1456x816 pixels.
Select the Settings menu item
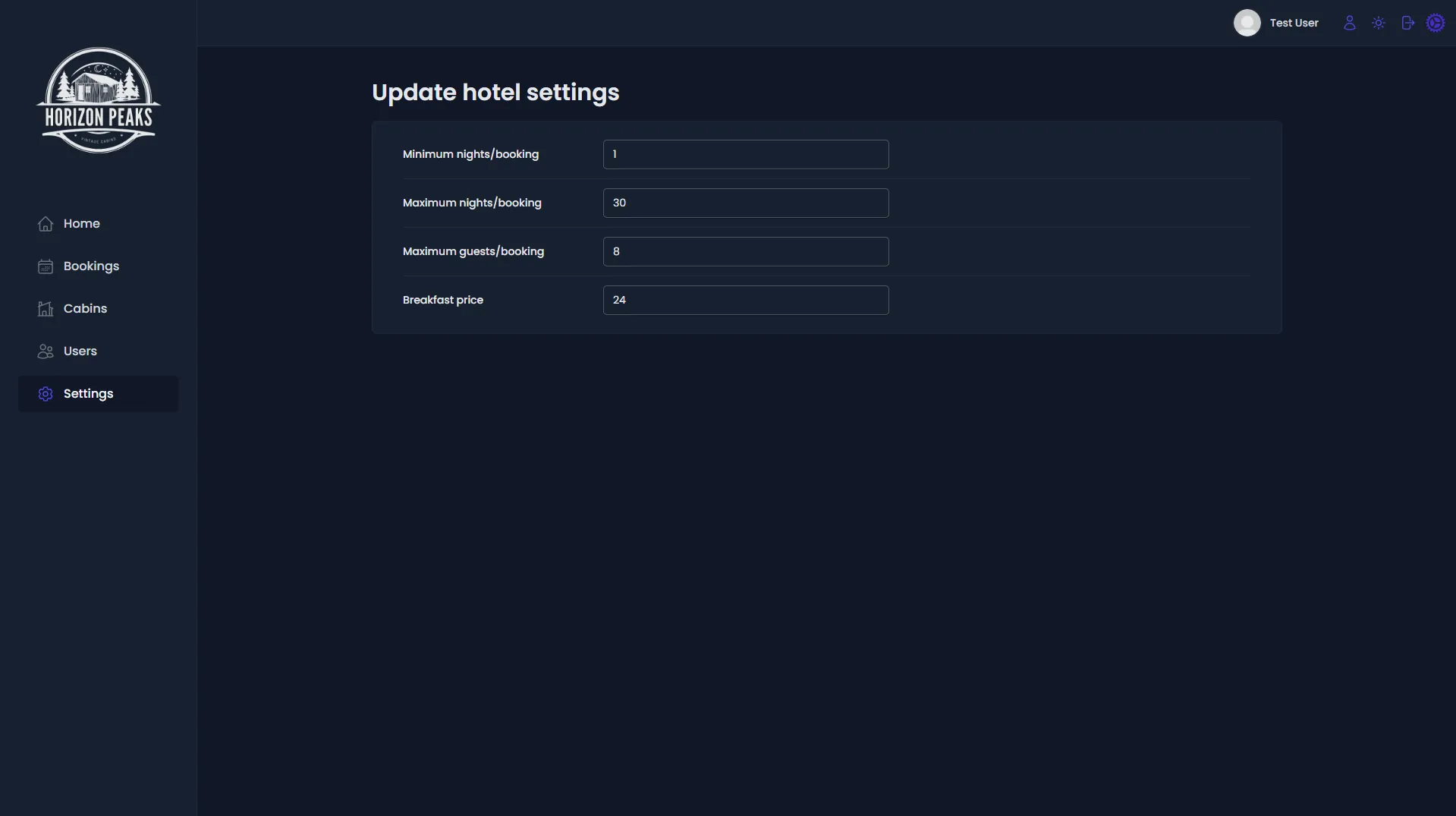point(99,394)
